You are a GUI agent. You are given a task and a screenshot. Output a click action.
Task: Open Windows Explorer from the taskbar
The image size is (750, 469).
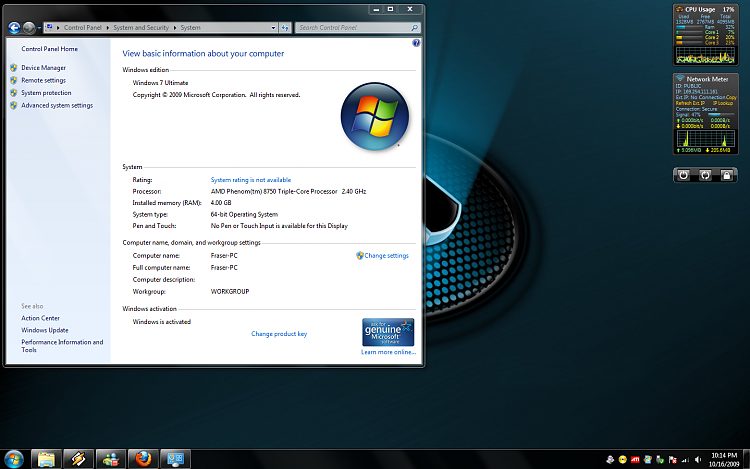[x=46, y=459]
